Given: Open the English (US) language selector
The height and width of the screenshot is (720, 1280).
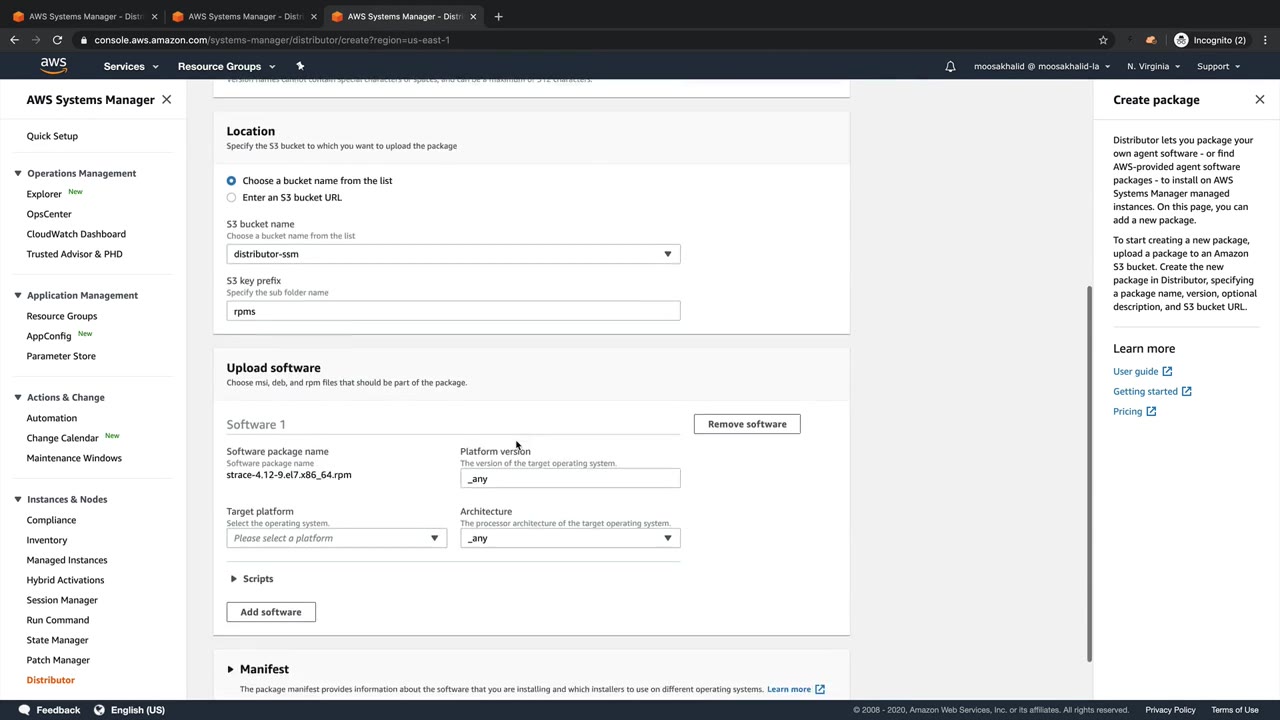Looking at the screenshot, I should (x=129, y=710).
